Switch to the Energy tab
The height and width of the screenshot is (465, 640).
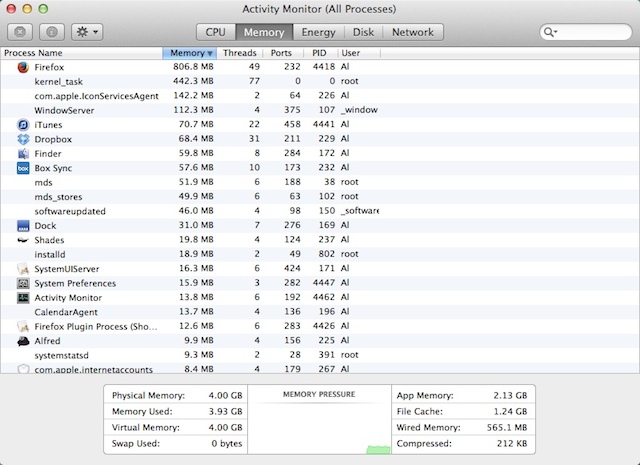[318, 32]
